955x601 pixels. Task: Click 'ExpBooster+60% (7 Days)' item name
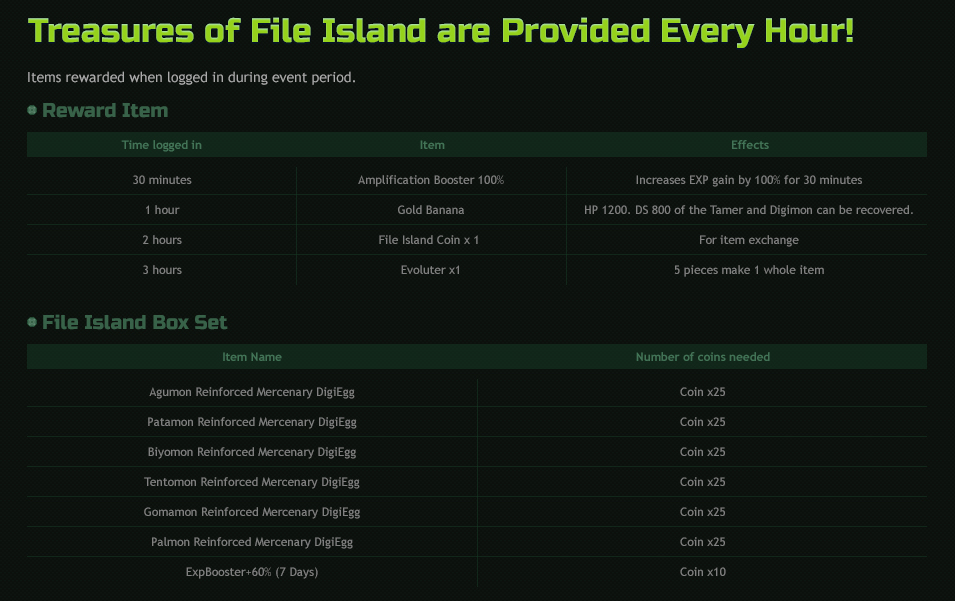252,572
